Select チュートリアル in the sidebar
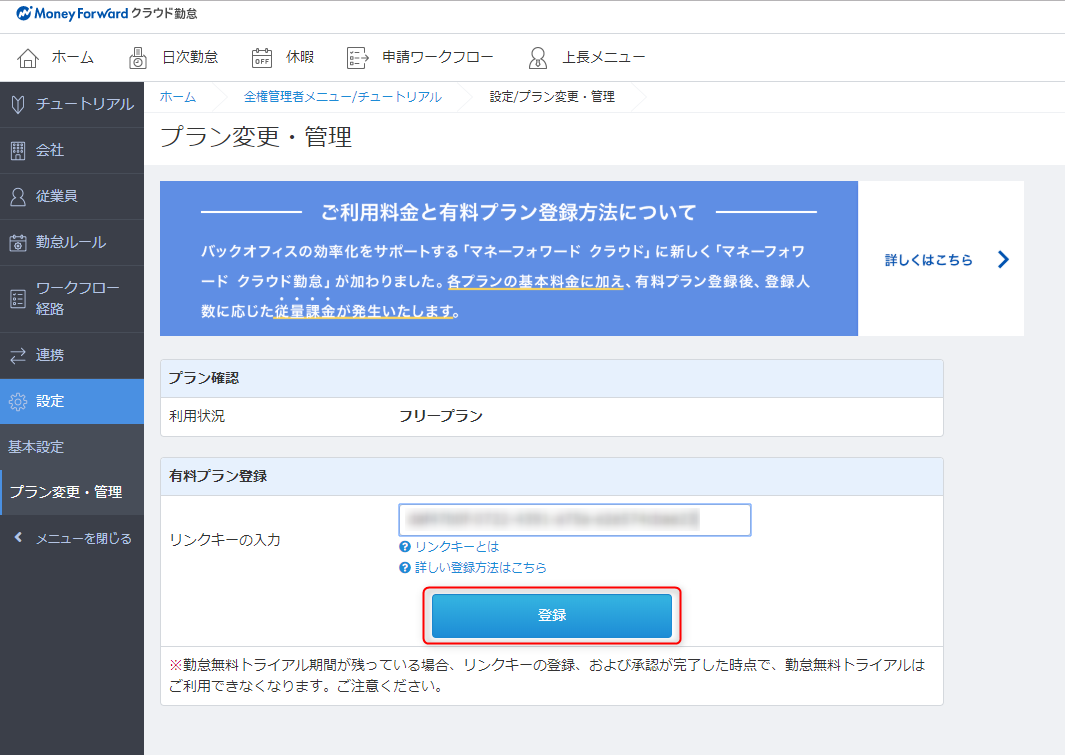 pyautogui.click(x=72, y=105)
